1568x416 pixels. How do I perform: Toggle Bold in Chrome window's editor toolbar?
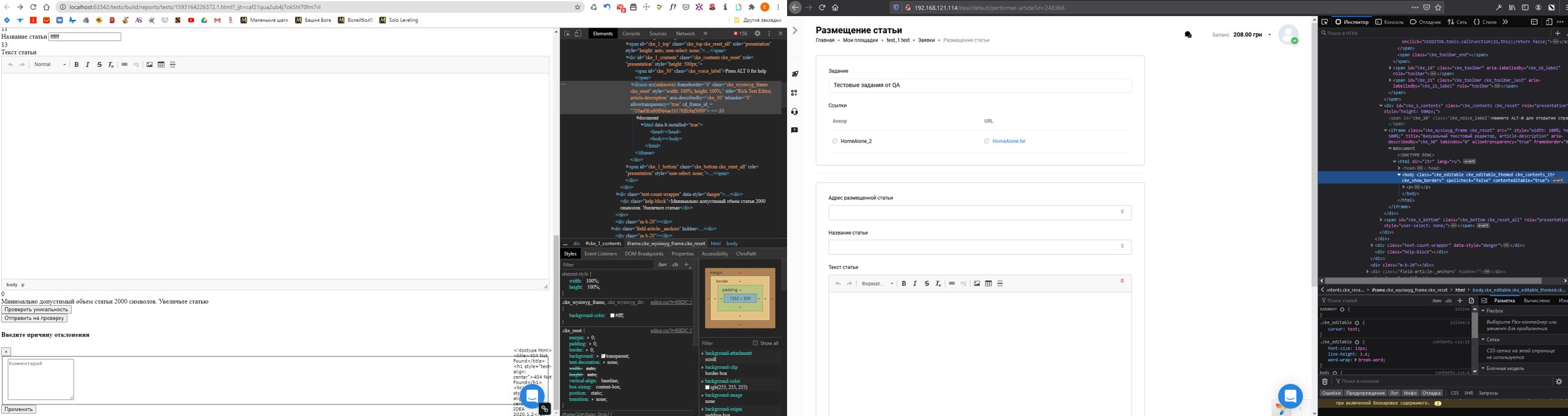[x=77, y=64]
